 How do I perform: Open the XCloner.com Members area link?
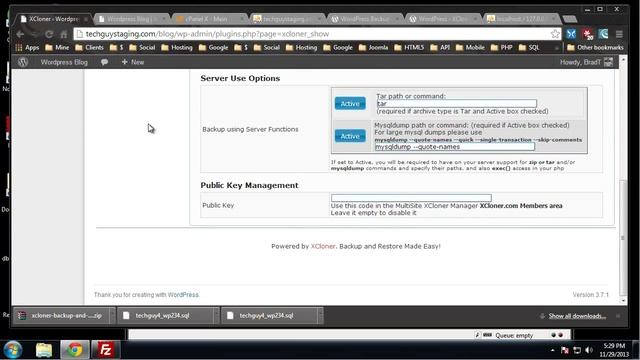(x=521, y=206)
